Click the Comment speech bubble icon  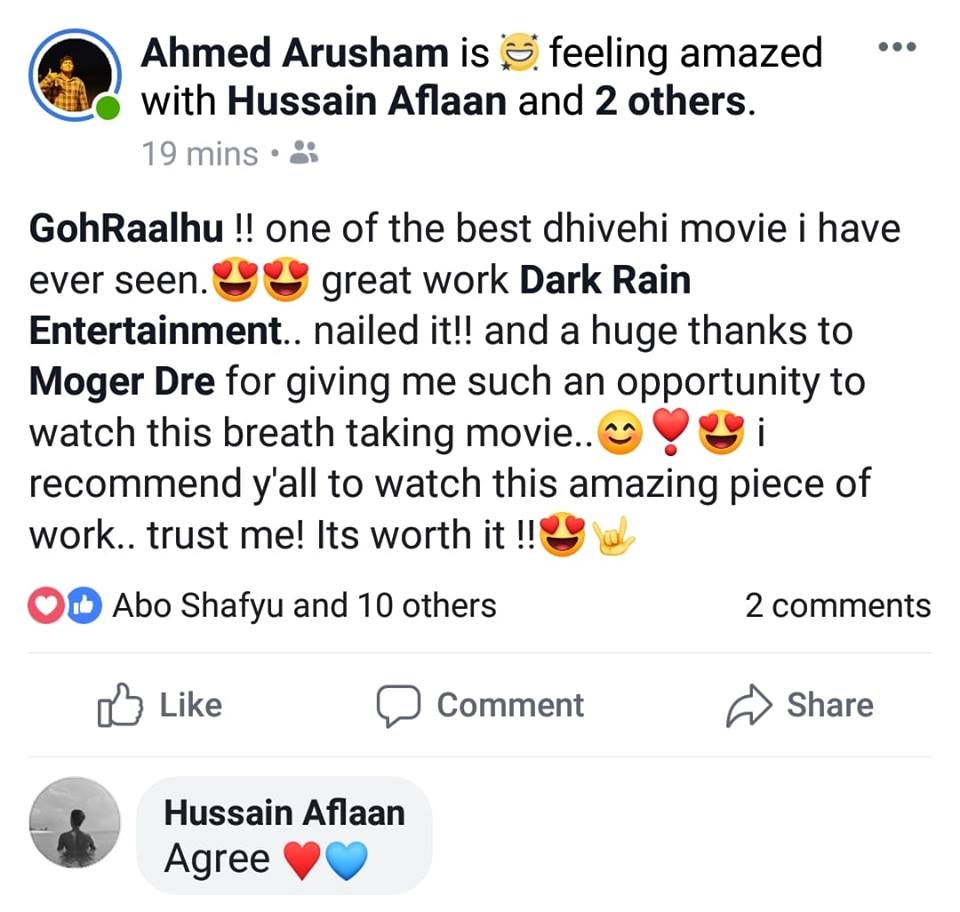click(398, 706)
